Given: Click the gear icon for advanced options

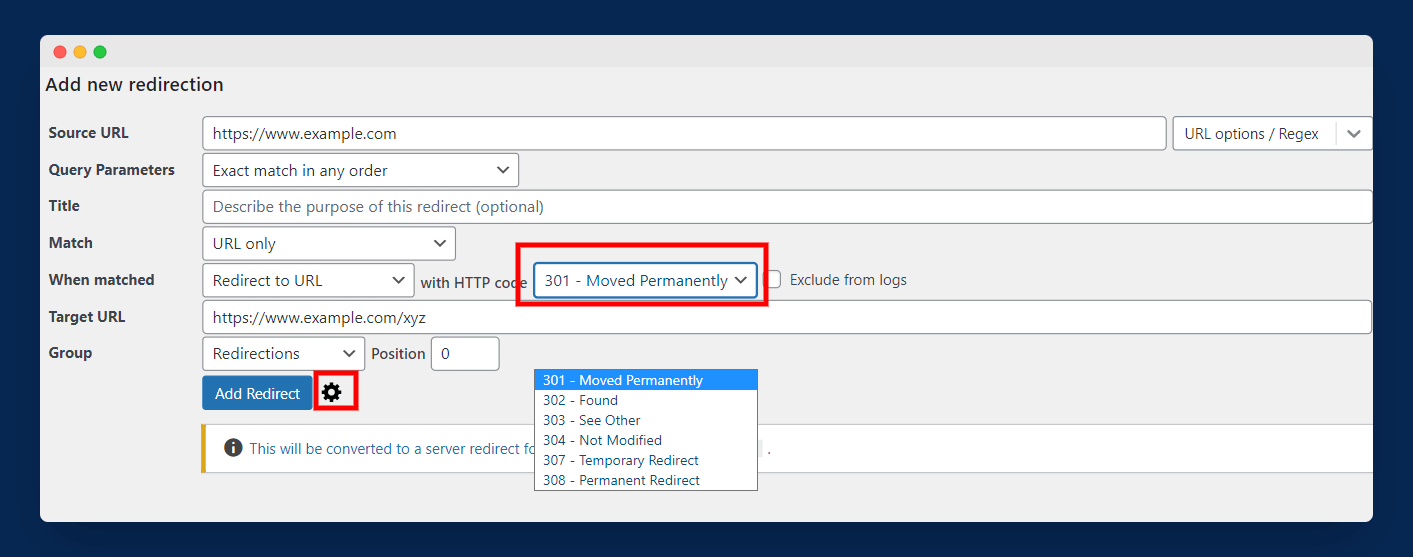Looking at the screenshot, I should [331, 393].
